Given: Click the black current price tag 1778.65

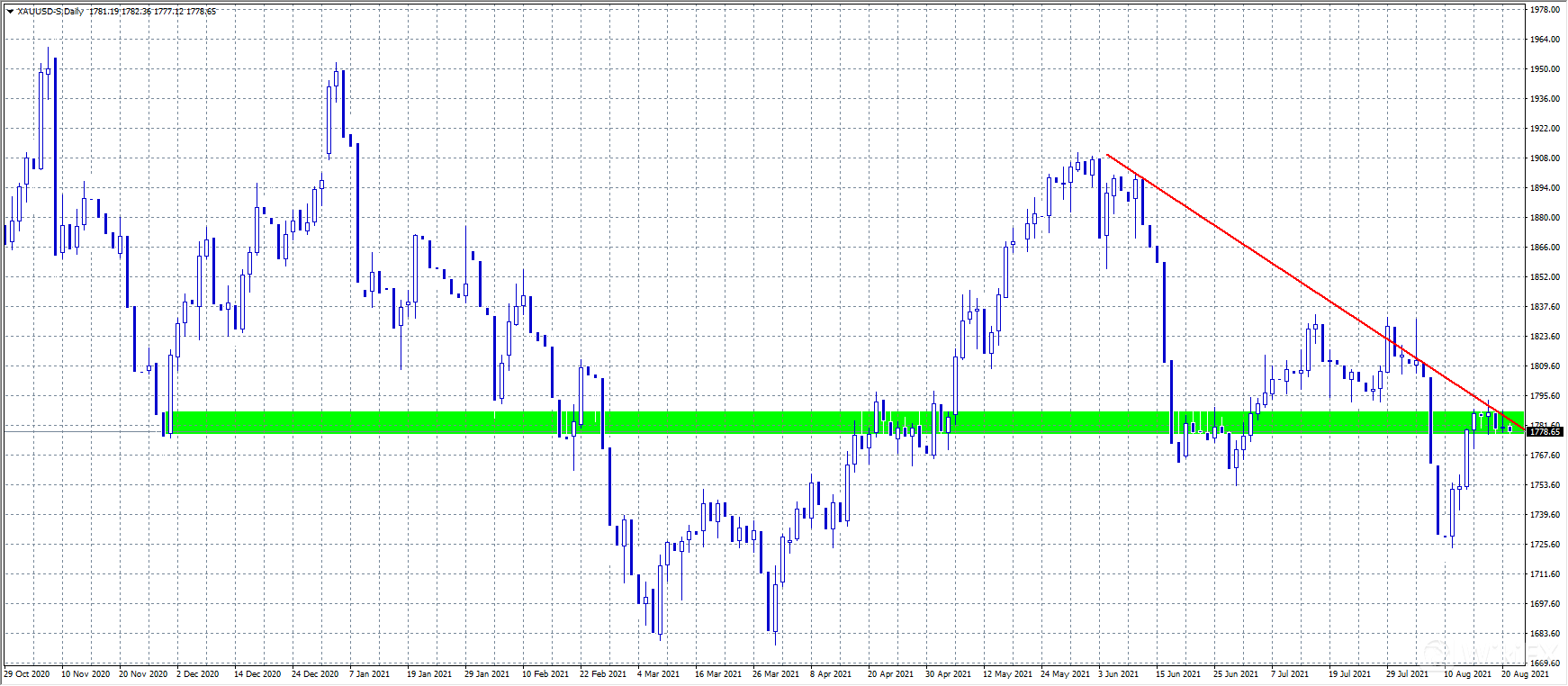Looking at the screenshot, I should [x=1545, y=432].
